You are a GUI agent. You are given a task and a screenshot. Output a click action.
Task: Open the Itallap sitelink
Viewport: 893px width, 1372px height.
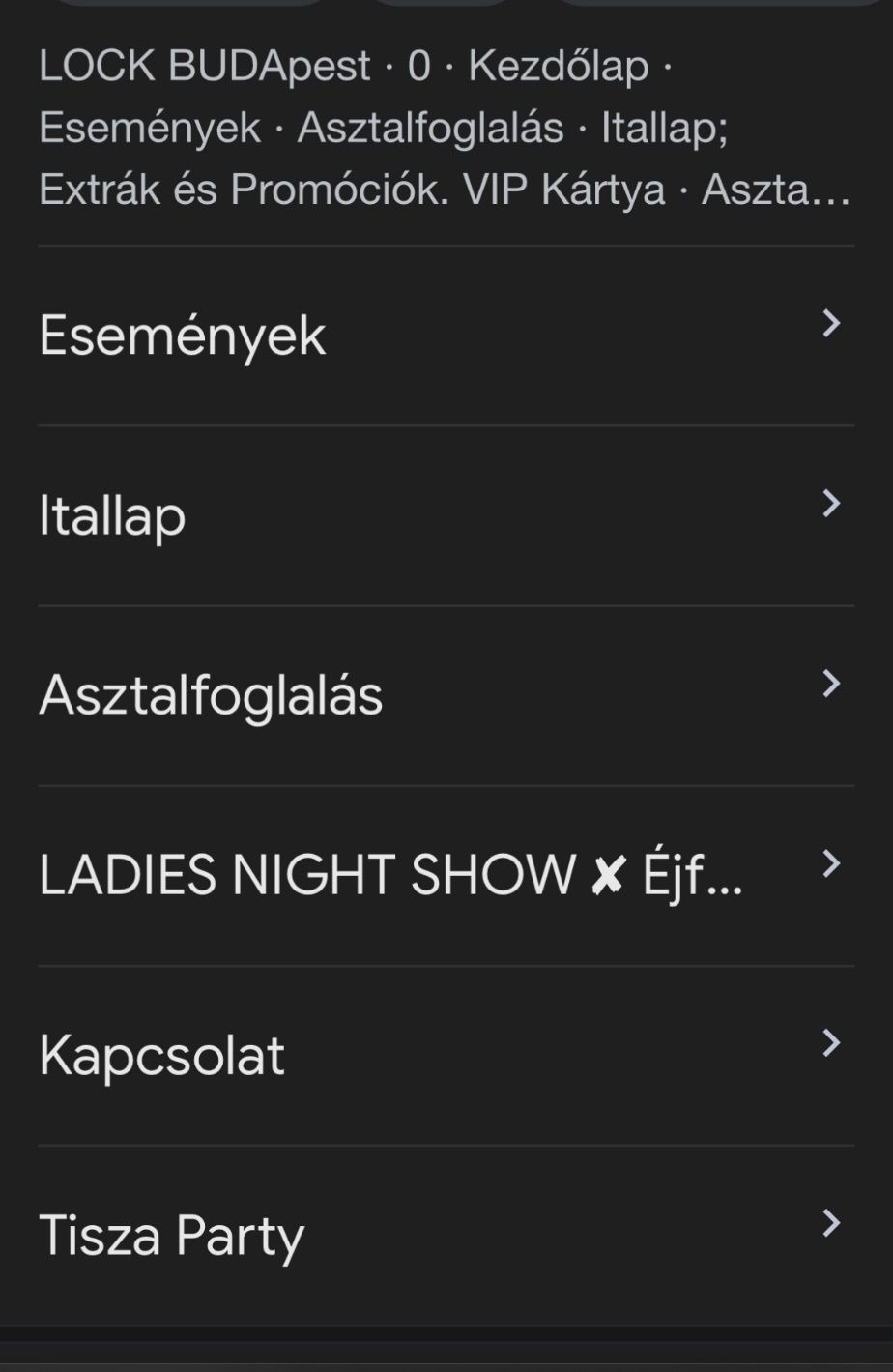click(112, 515)
